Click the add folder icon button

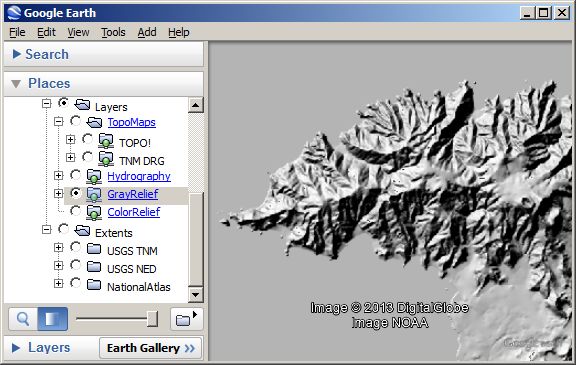click(x=186, y=319)
